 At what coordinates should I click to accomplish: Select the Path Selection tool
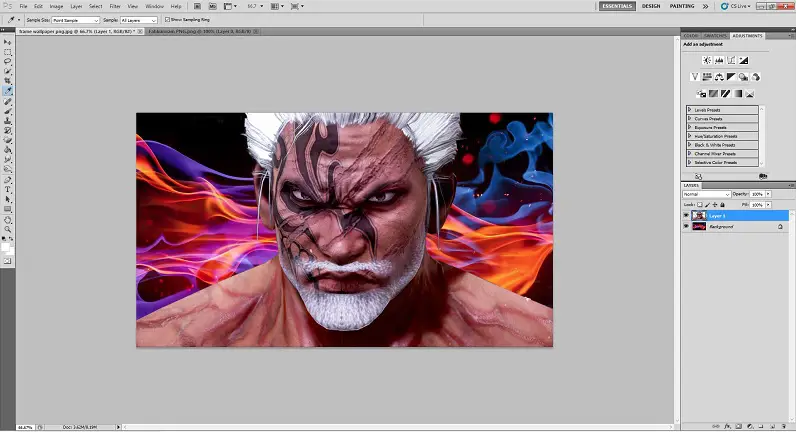[7, 199]
